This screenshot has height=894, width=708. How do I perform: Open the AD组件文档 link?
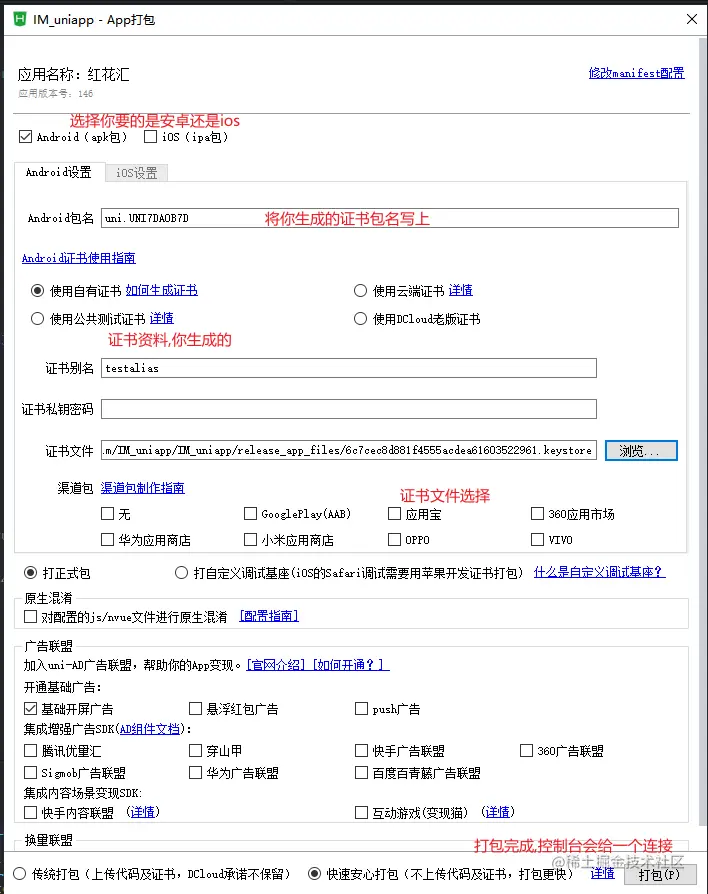pos(150,729)
